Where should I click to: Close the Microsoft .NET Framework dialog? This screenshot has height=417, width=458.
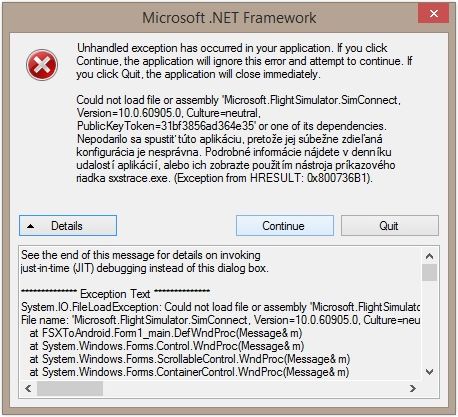[433, 14]
